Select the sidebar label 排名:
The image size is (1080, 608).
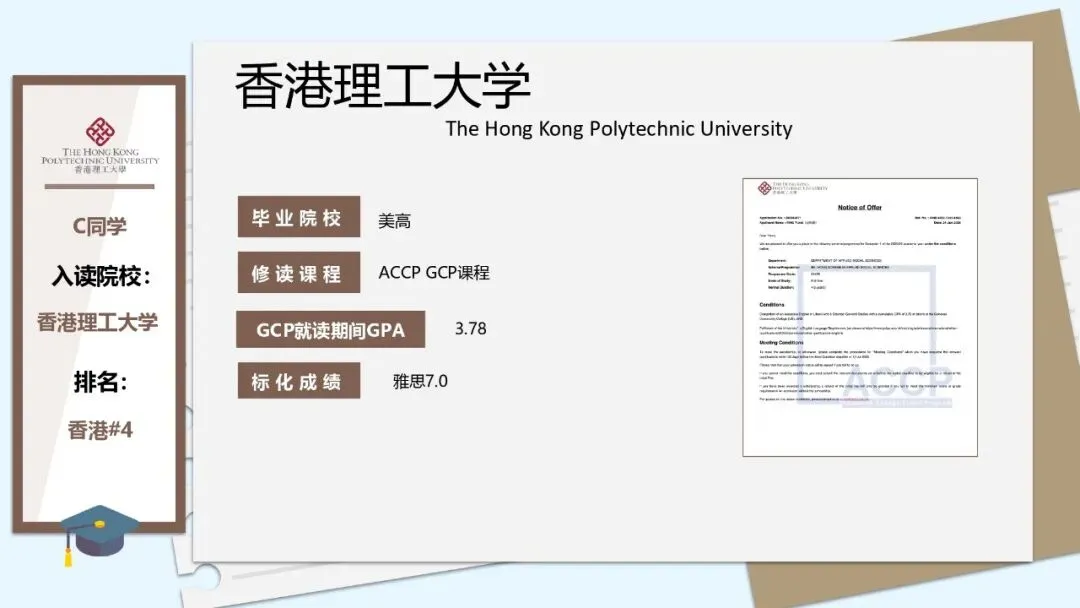point(101,381)
